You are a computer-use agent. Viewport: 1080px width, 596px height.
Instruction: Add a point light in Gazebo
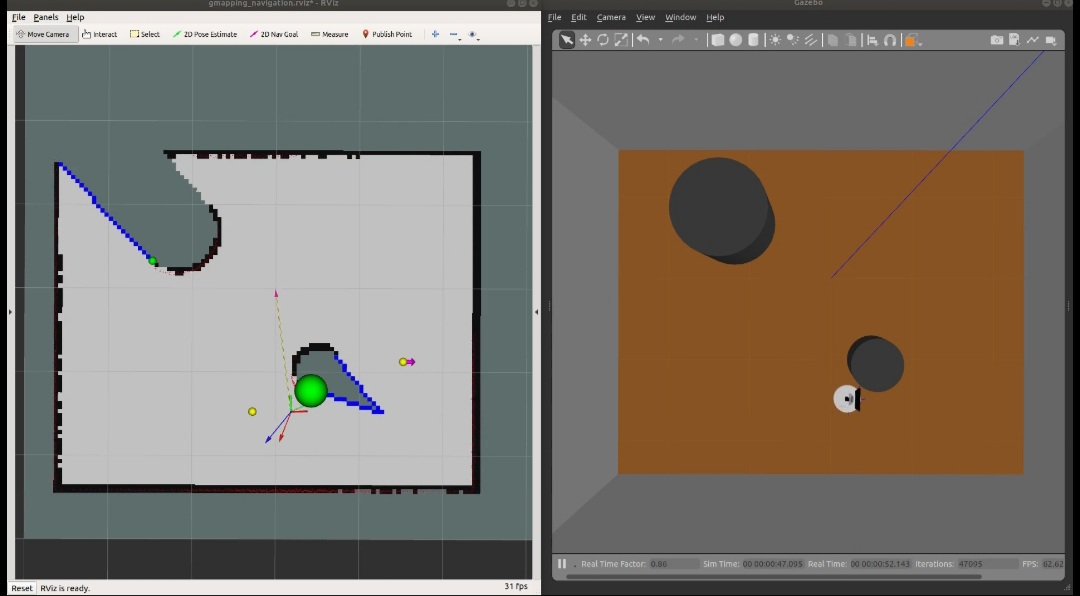click(x=775, y=40)
